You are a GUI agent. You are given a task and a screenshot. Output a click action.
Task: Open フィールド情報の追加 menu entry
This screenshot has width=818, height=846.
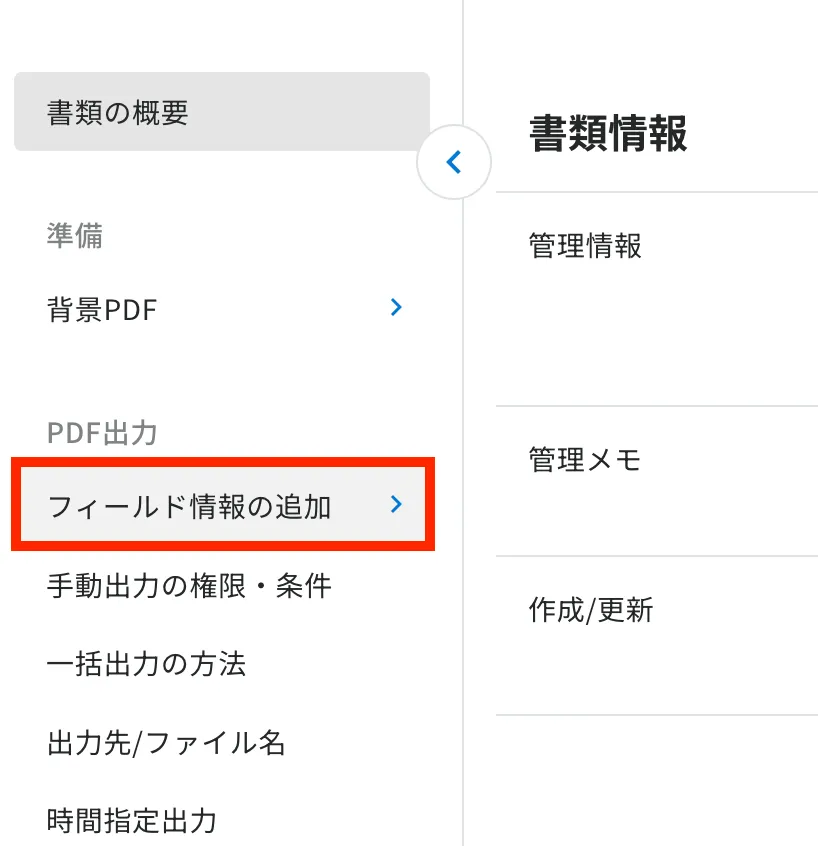(223, 504)
